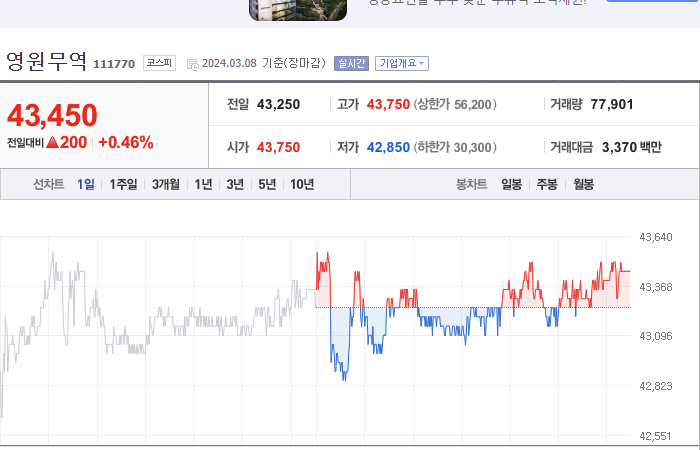Open the 주봉 weekly candle chart
This screenshot has height=450, width=700.
(547, 184)
